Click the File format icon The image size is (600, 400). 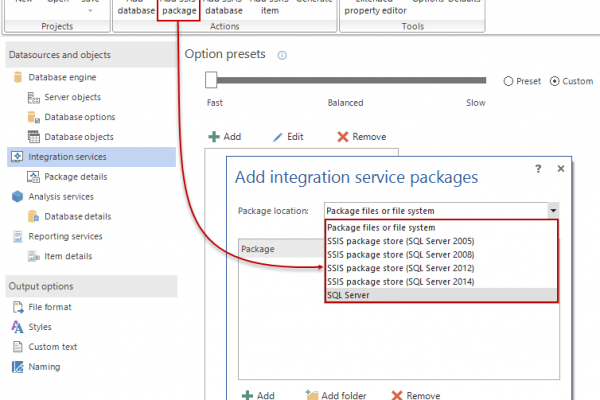coord(18,307)
